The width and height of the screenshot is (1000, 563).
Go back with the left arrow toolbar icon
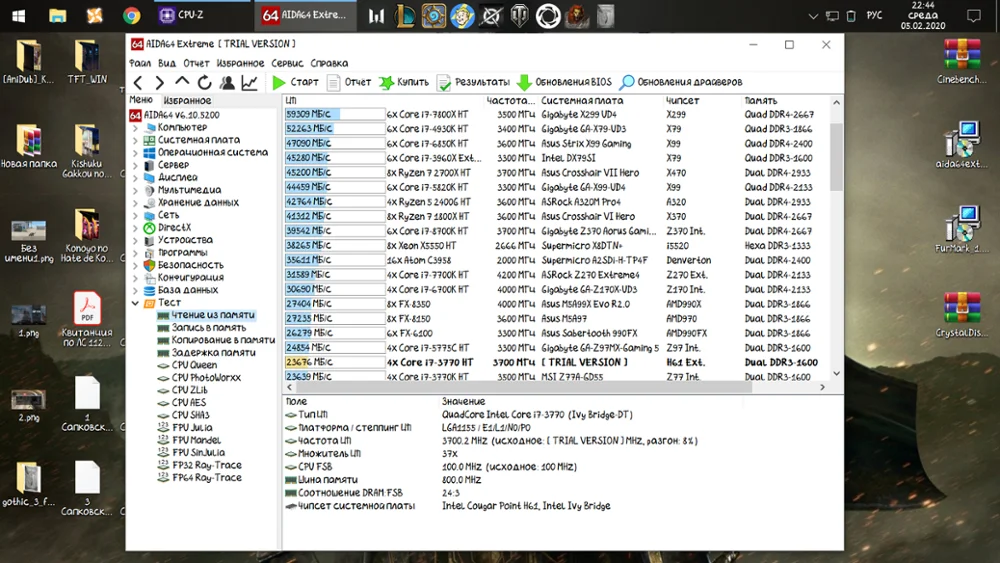(138, 82)
